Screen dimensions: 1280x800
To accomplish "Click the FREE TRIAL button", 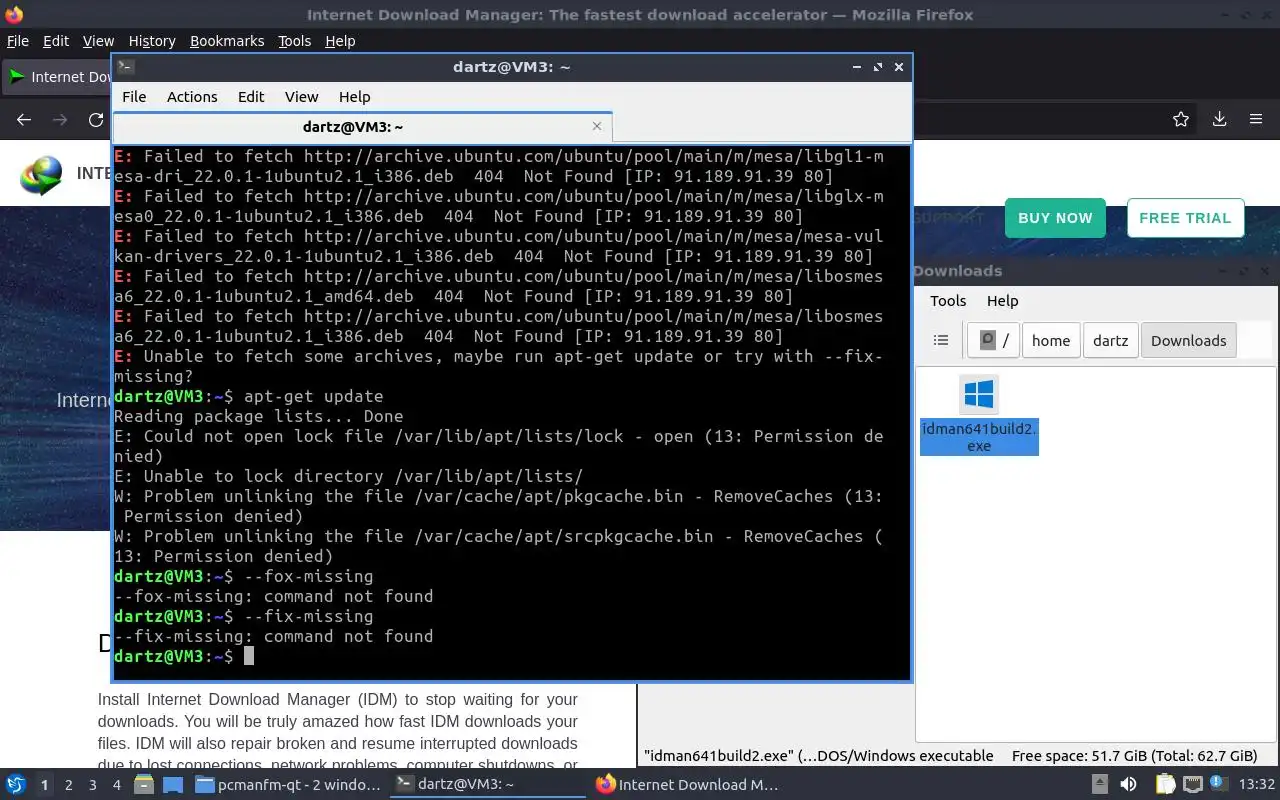I will [1185, 218].
